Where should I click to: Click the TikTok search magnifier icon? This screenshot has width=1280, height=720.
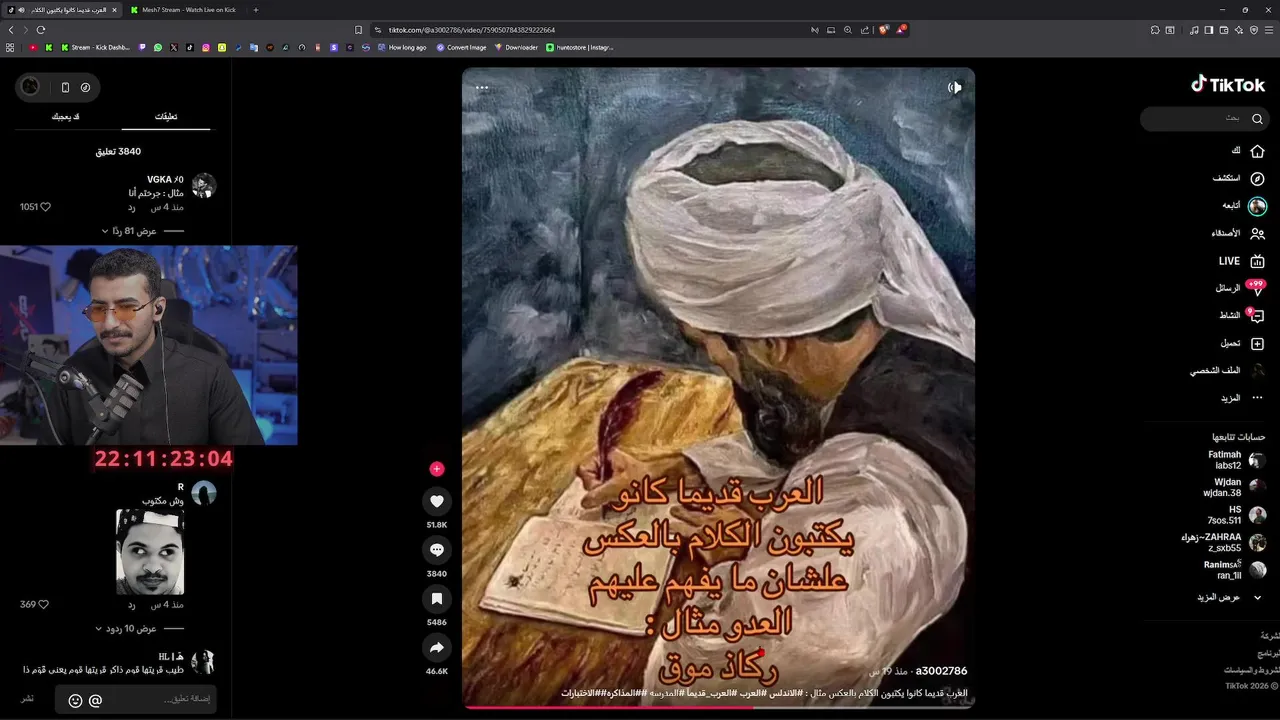(1257, 119)
